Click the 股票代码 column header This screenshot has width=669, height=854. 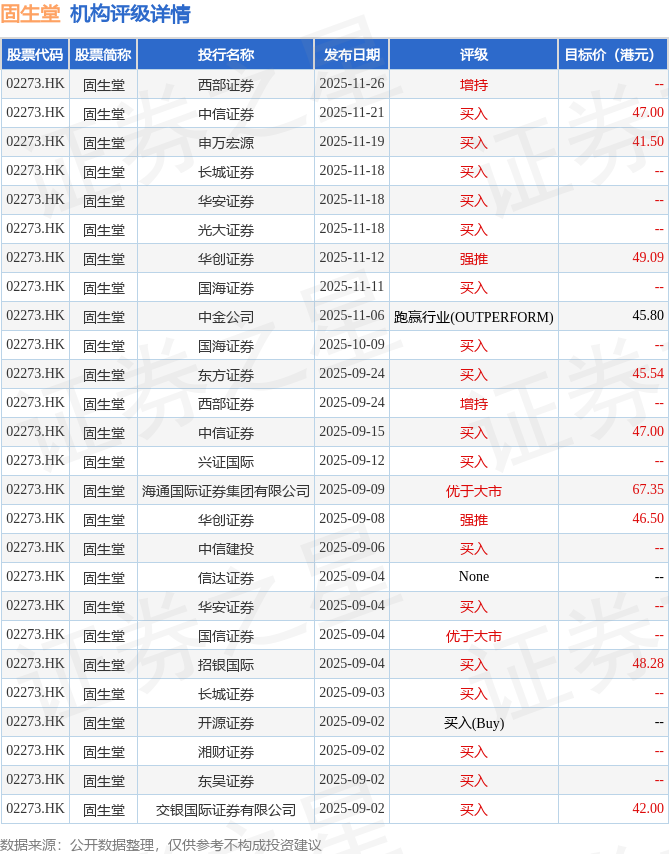[x=35, y=54]
